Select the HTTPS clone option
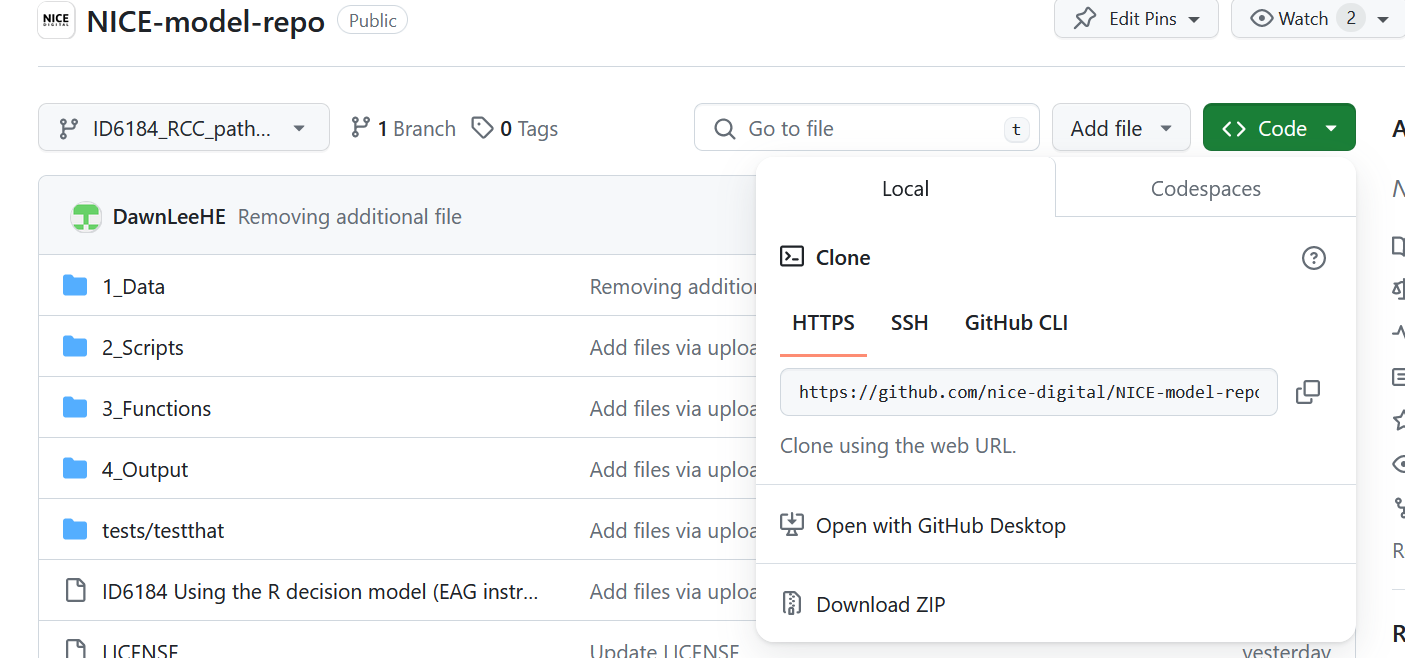Viewport: 1405px width, 658px height. pyautogui.click(x=823, y=323)
